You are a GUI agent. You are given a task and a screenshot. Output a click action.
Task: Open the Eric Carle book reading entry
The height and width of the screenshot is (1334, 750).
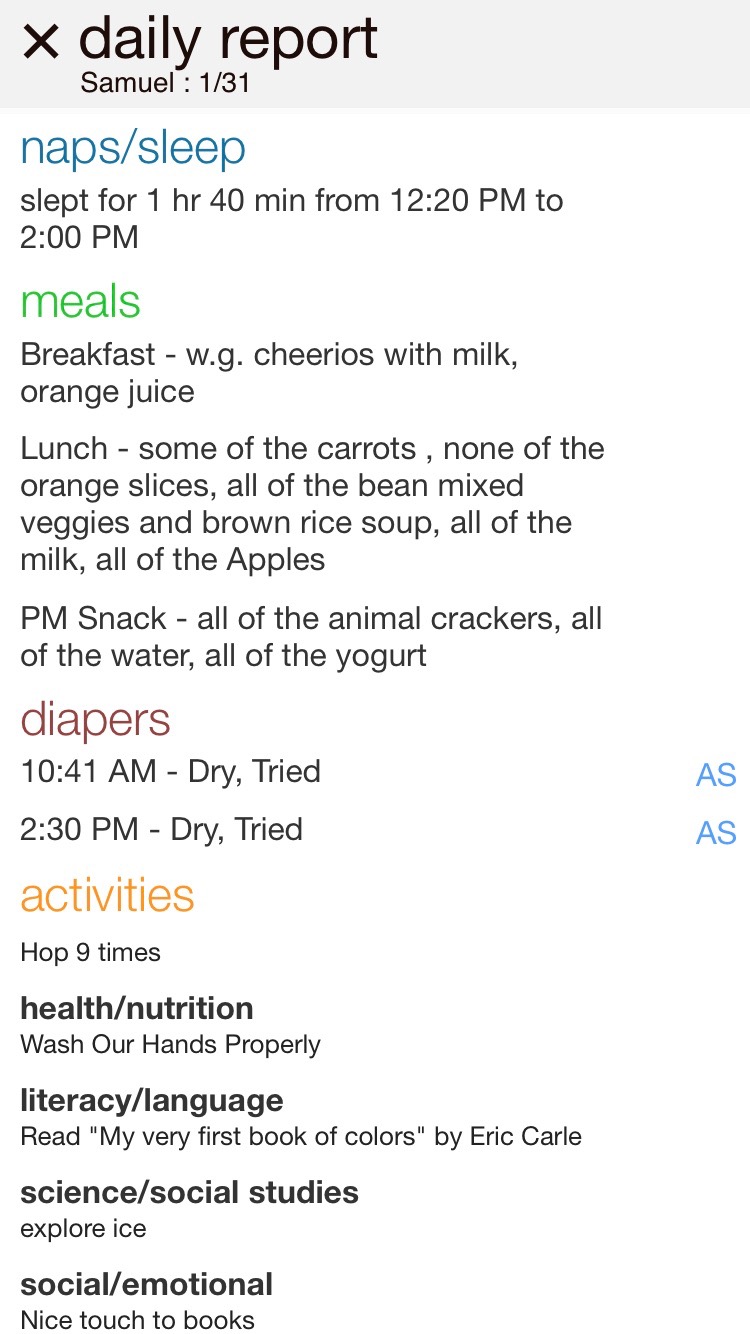point(301,1137)
